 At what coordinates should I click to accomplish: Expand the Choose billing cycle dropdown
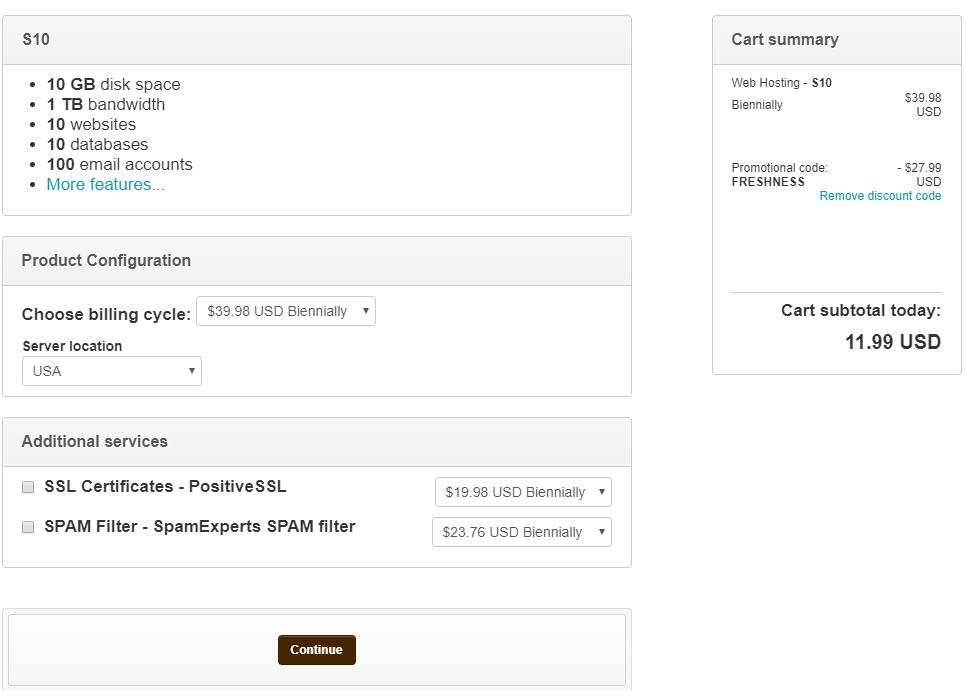(285, 311)
